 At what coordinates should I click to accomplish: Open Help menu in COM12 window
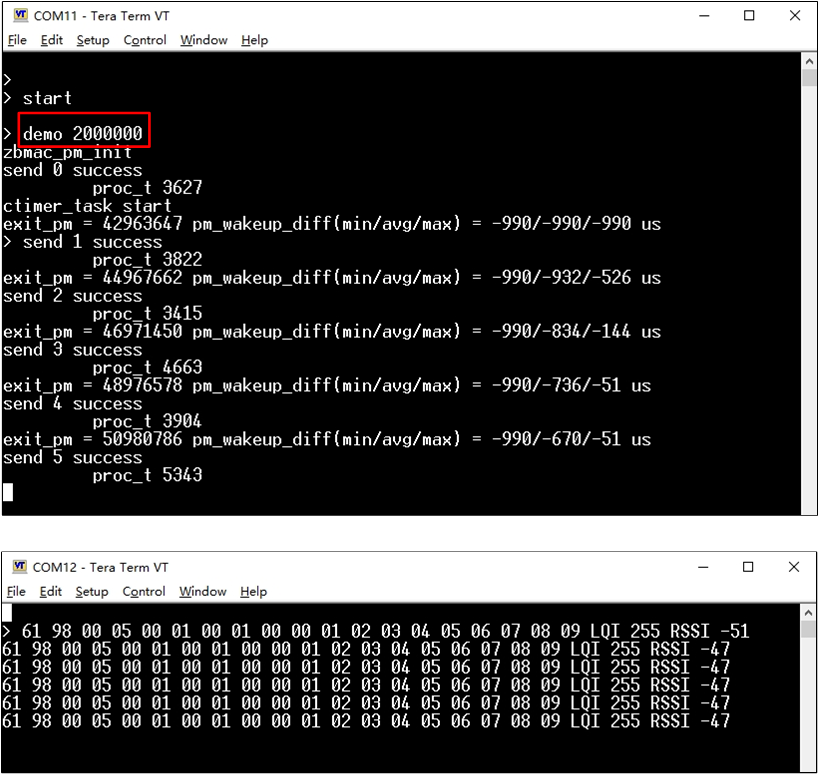pos(253,591)
